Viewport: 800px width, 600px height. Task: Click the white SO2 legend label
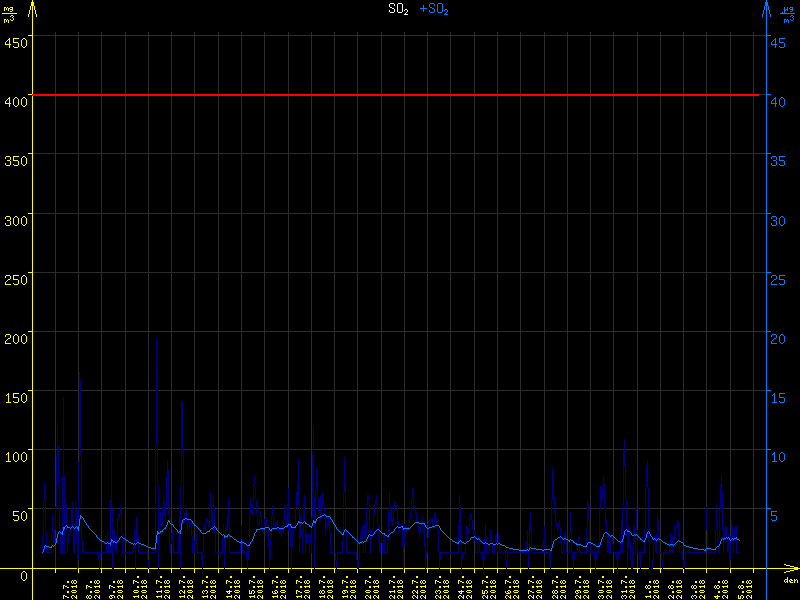coord(398,9)
